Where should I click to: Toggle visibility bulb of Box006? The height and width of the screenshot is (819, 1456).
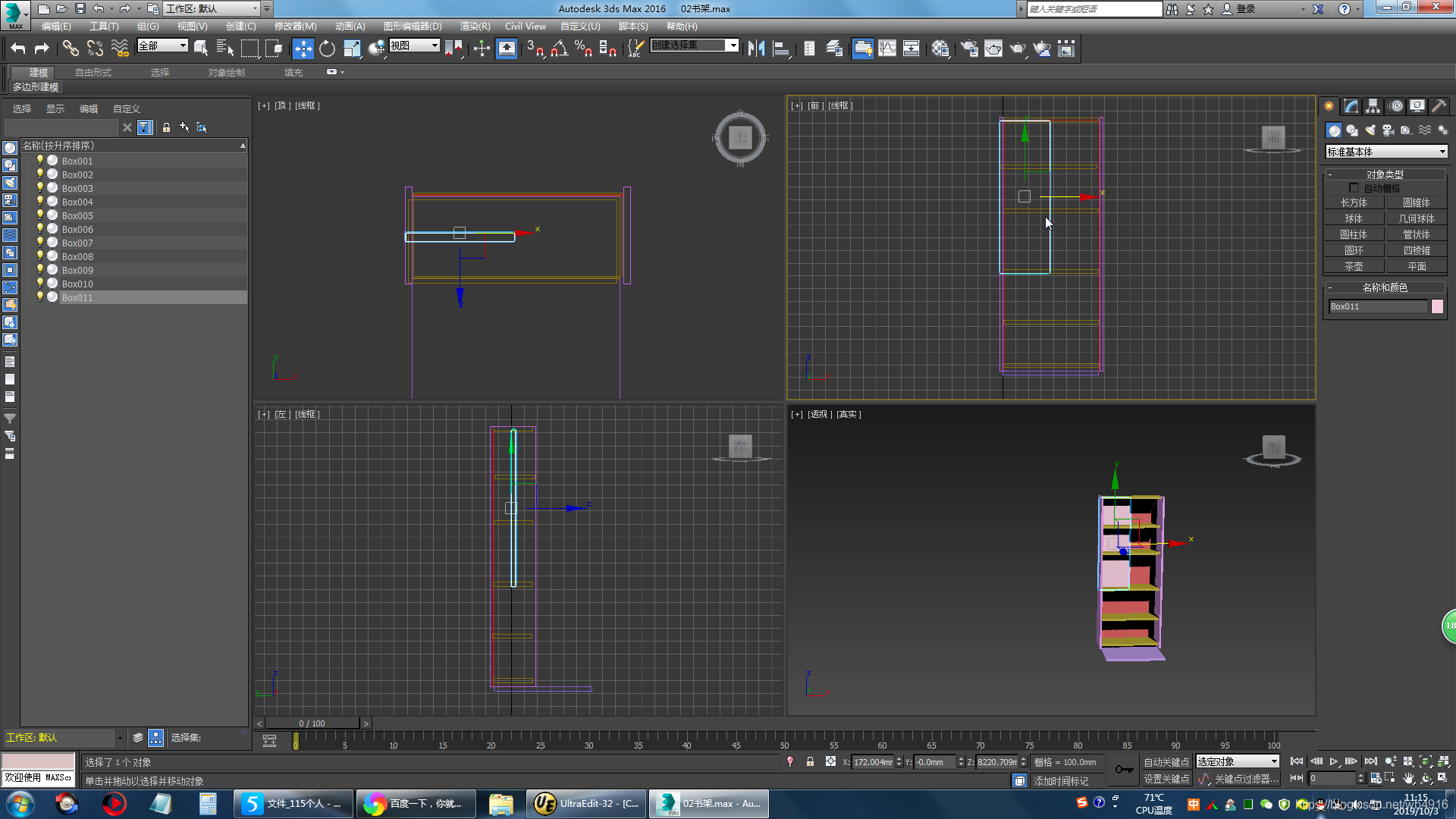[x=40, y=229]
